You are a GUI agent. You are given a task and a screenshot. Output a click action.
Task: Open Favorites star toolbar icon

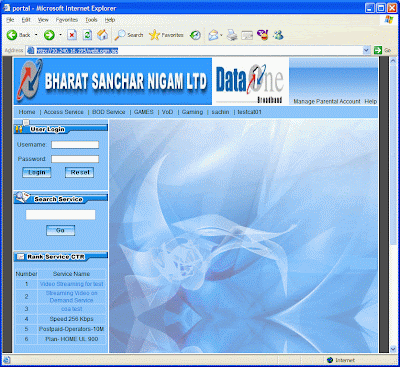(x=154, y=35)
